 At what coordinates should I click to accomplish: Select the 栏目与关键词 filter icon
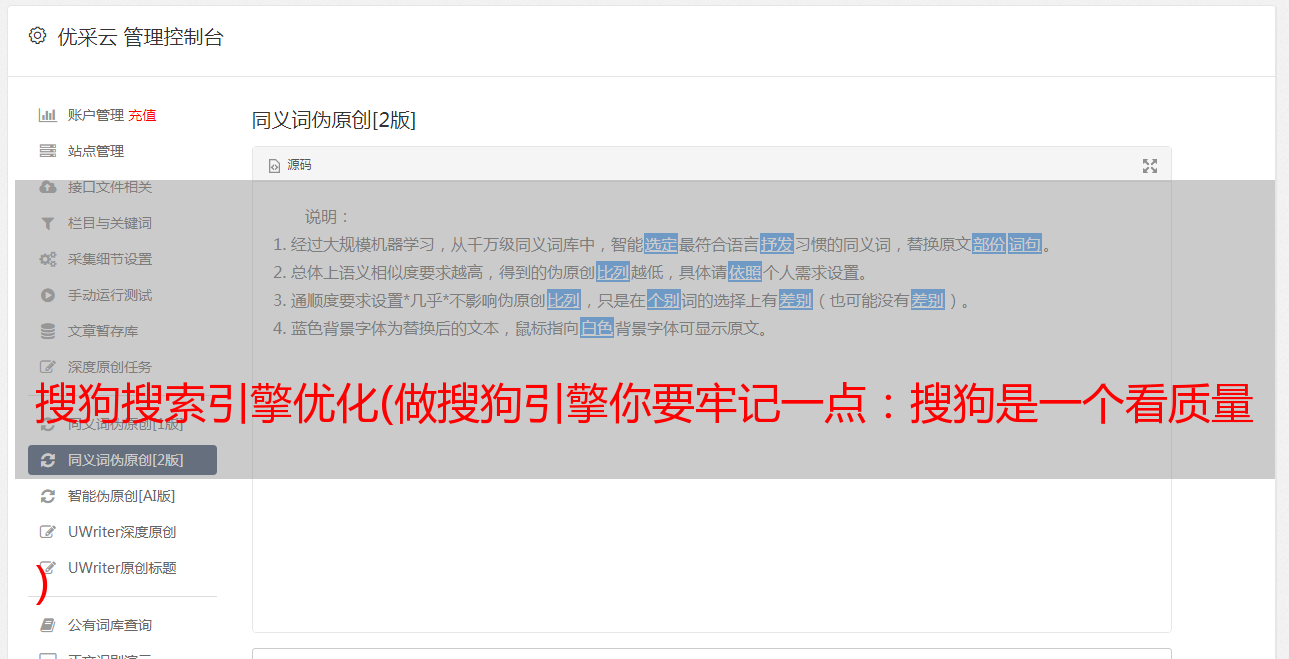pos(47,223)
